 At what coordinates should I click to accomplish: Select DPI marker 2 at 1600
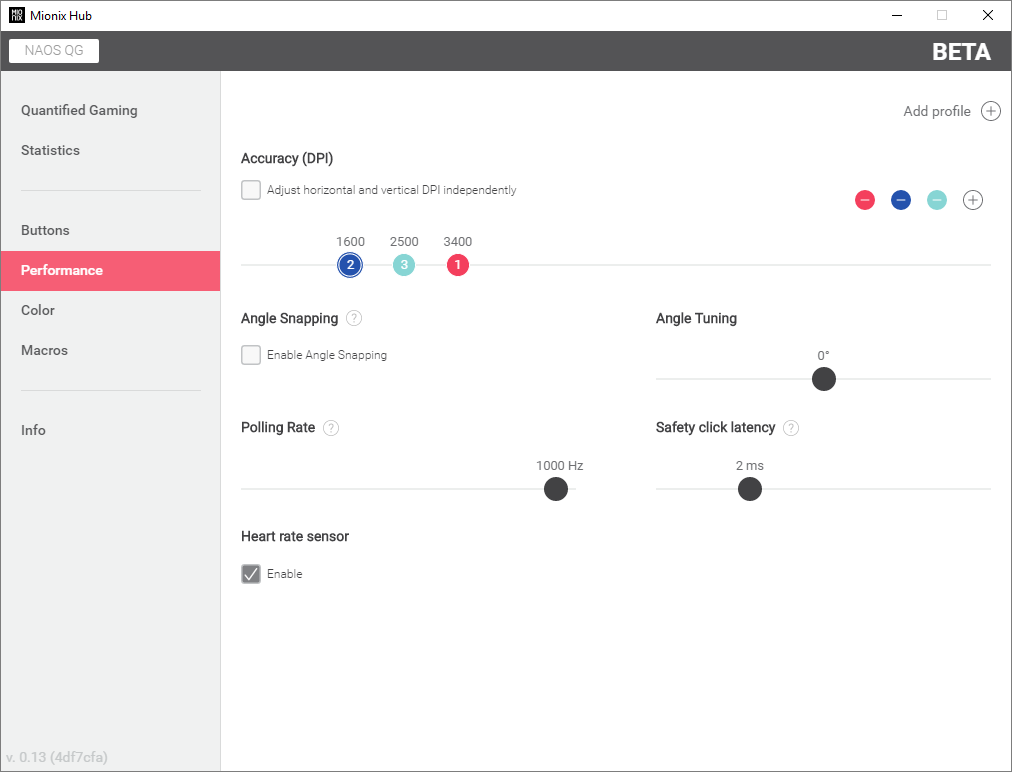click(350, 265)
